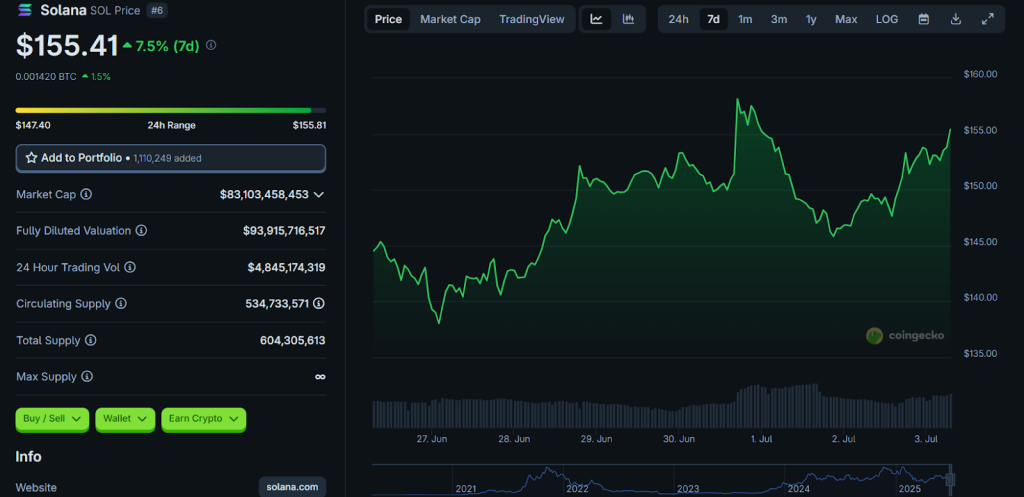Viewport: 1024px width, 497px height.
Task: Show Market Cap info tooltip icon
Action: tap(86, 194)
